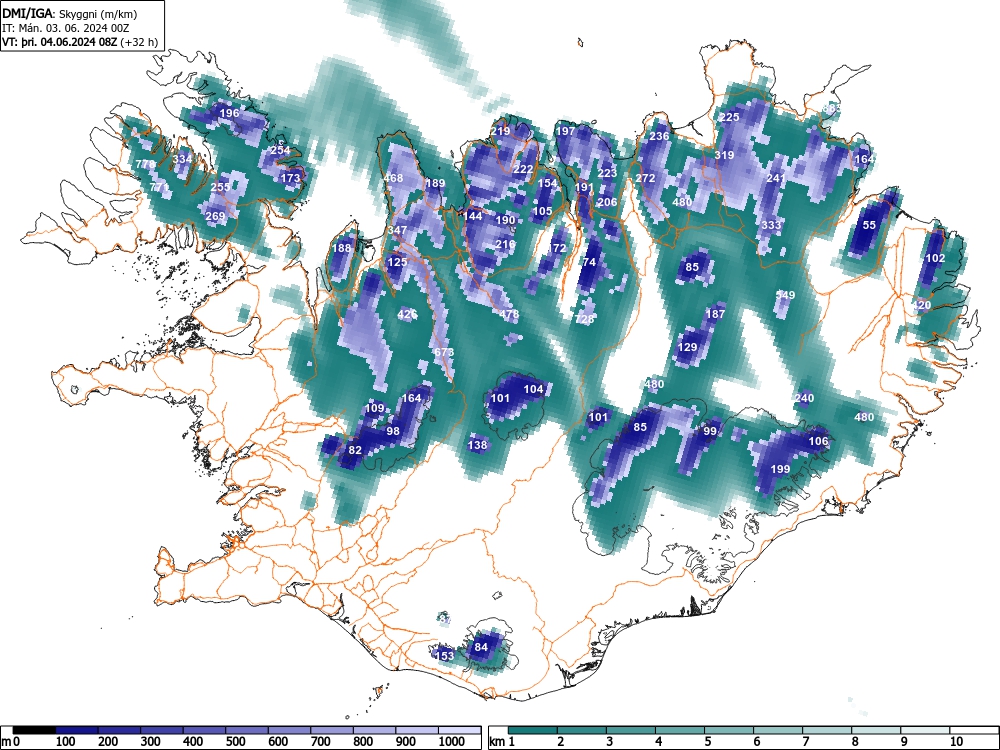
Task: Click the black 0–100 m legend swatch
Action: pos(34,730)
